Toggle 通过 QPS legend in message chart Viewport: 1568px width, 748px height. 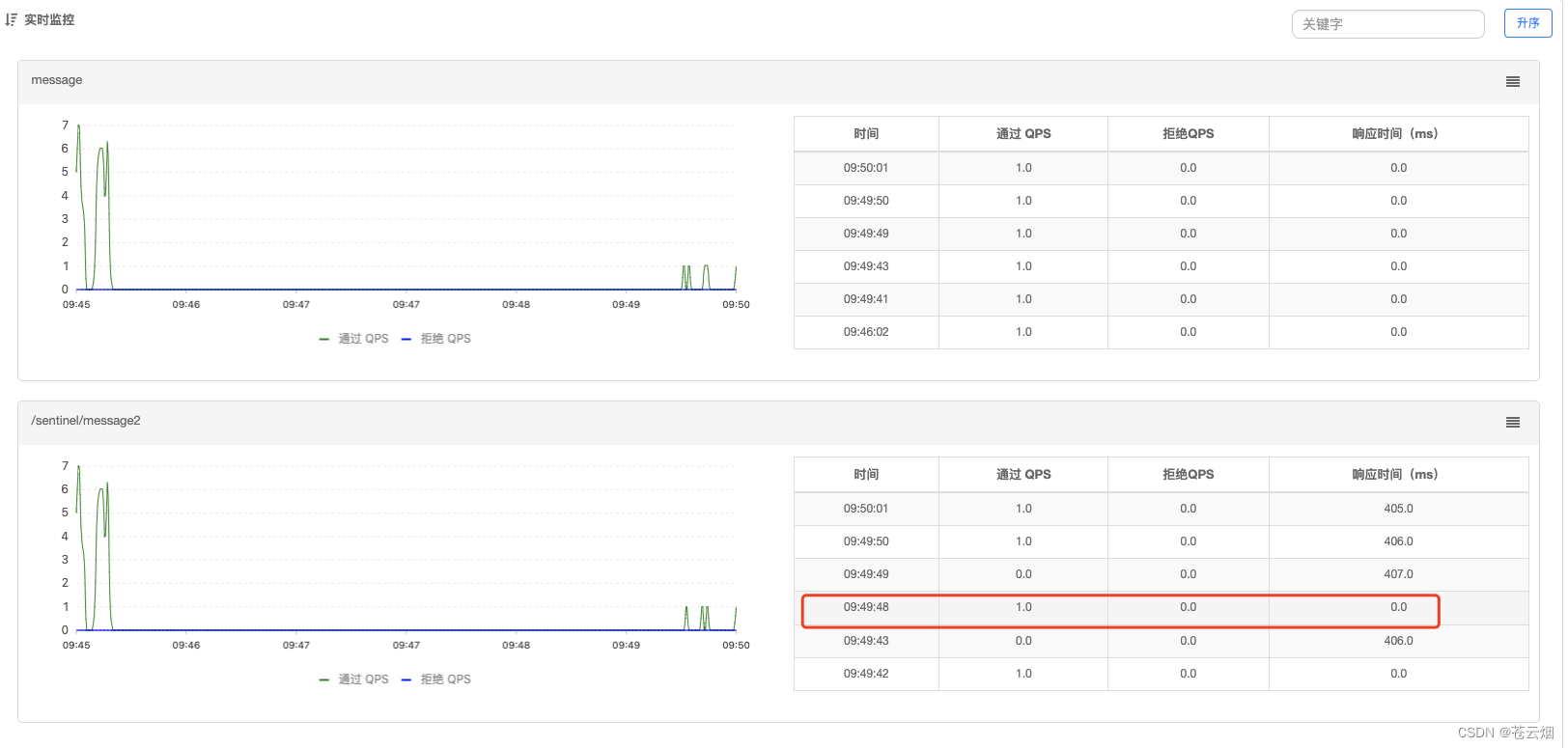pos(353,339)
